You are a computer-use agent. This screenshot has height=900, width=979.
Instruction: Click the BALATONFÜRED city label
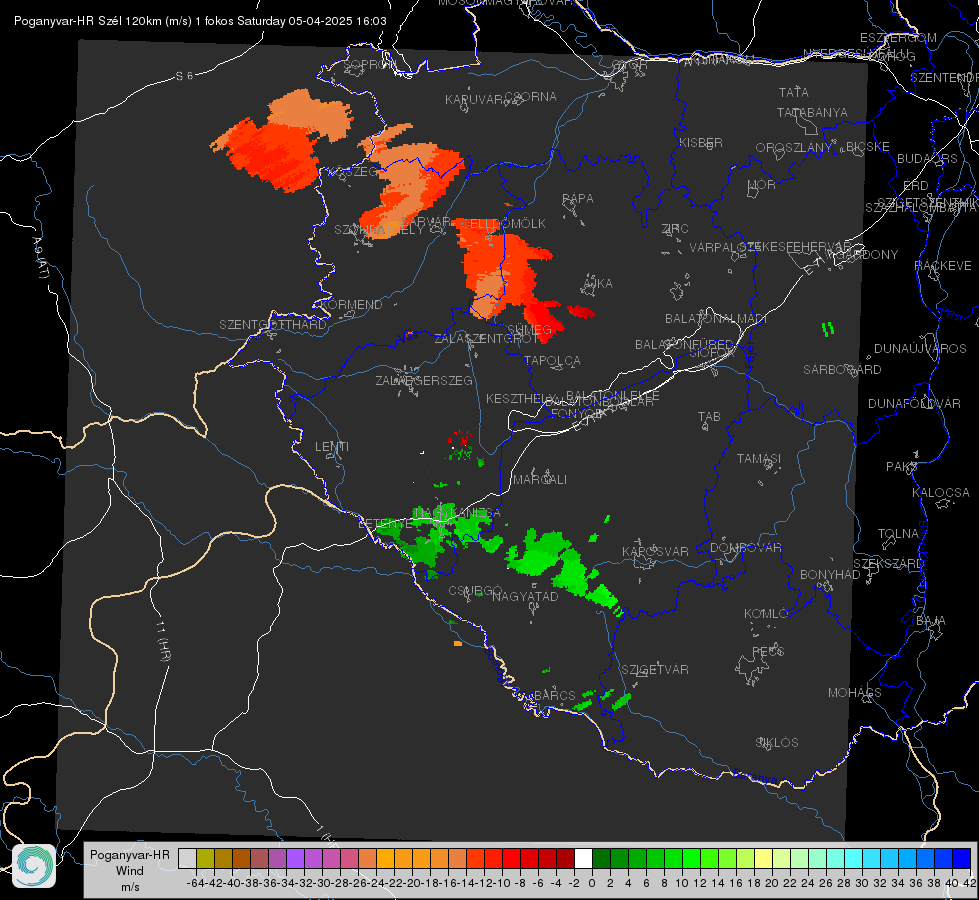(x=684, y=345)
